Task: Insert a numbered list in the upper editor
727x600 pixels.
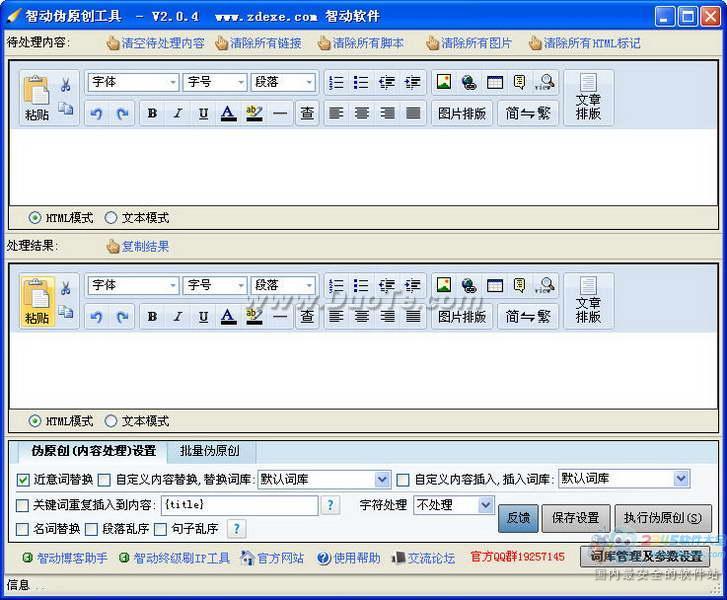Action: 336,83
